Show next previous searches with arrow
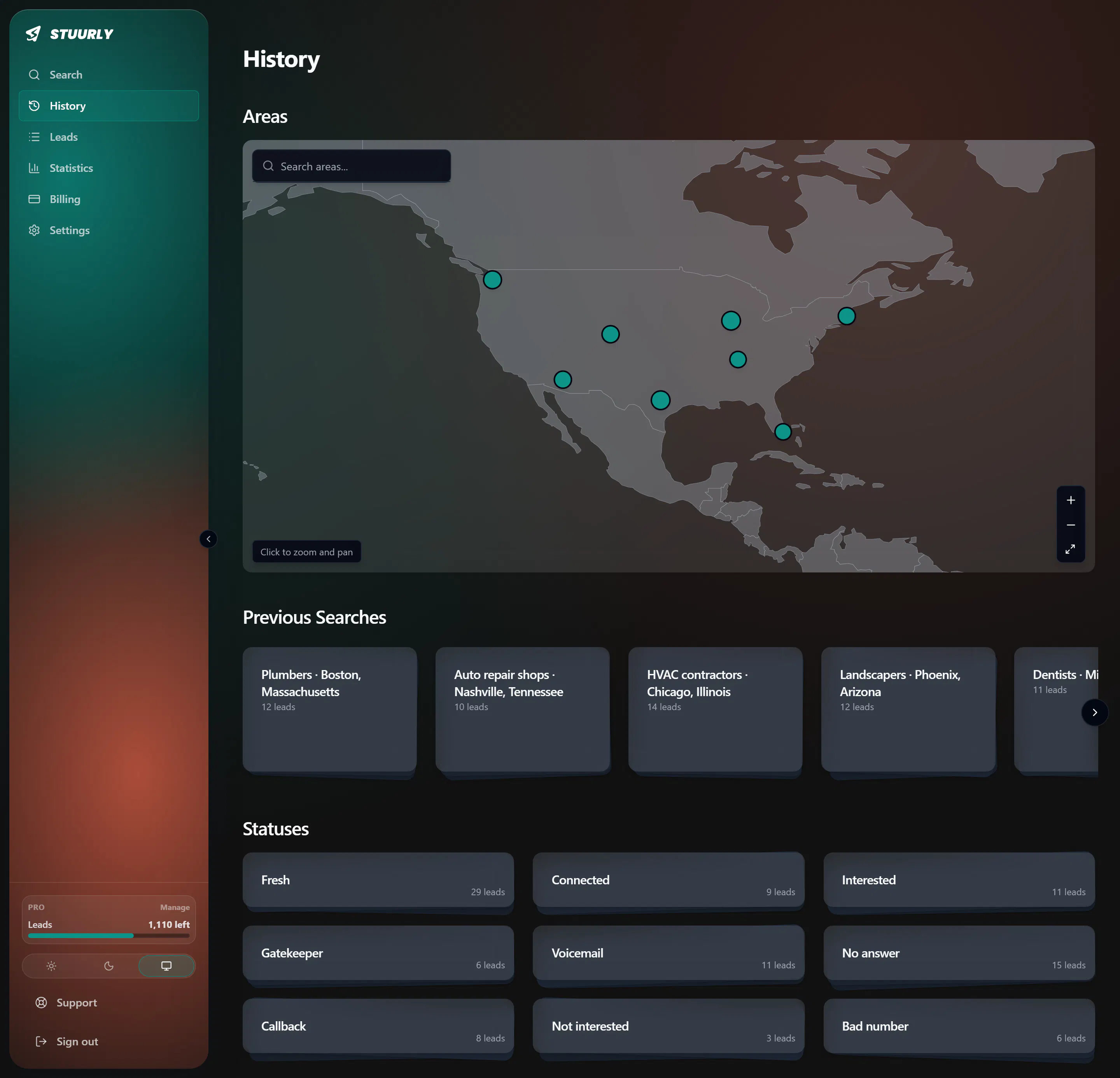This screenshot has width=1120, height=1078. [x=1094, y=712]
